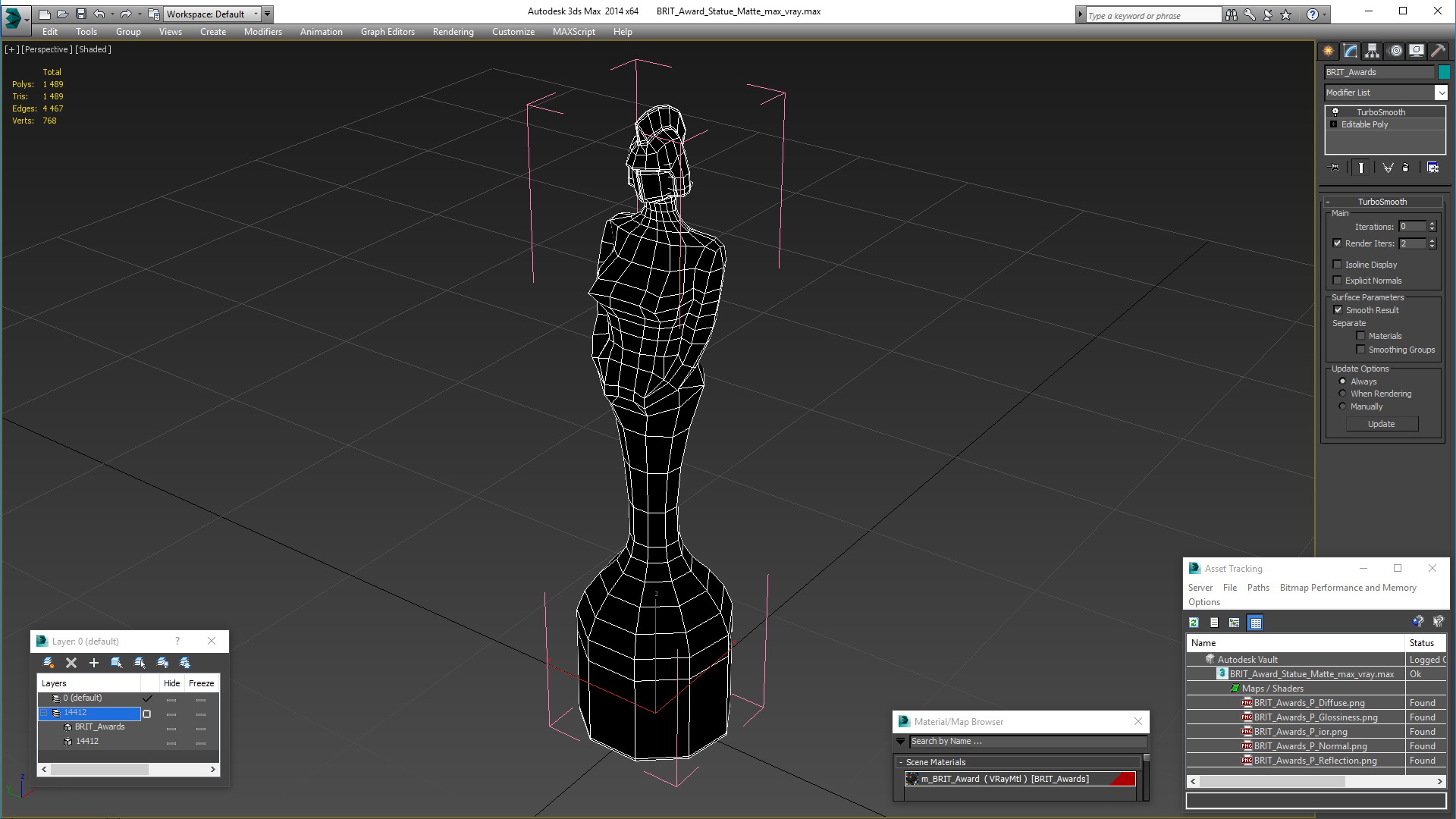The image size is (1456, 819).
Task: Open the Modify command panel tab
Action: tap(1351, 51)
